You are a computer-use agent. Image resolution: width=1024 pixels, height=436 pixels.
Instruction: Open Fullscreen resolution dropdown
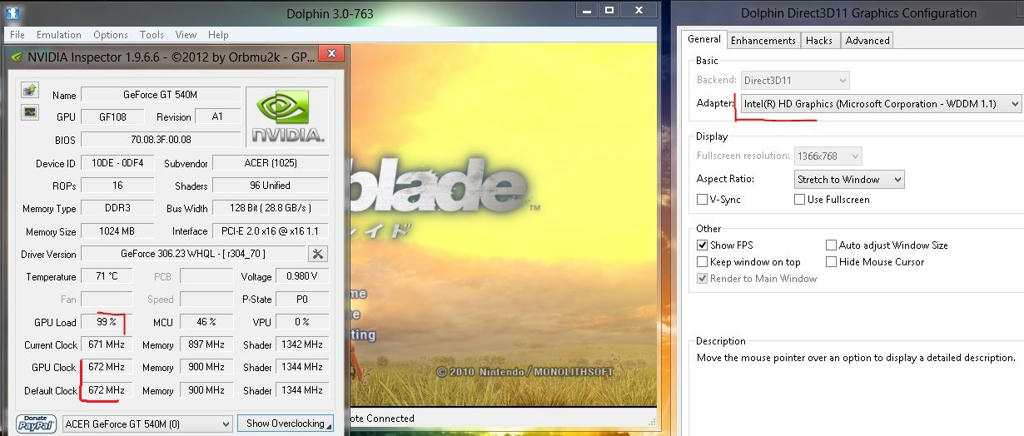click(x=827, y=157)
